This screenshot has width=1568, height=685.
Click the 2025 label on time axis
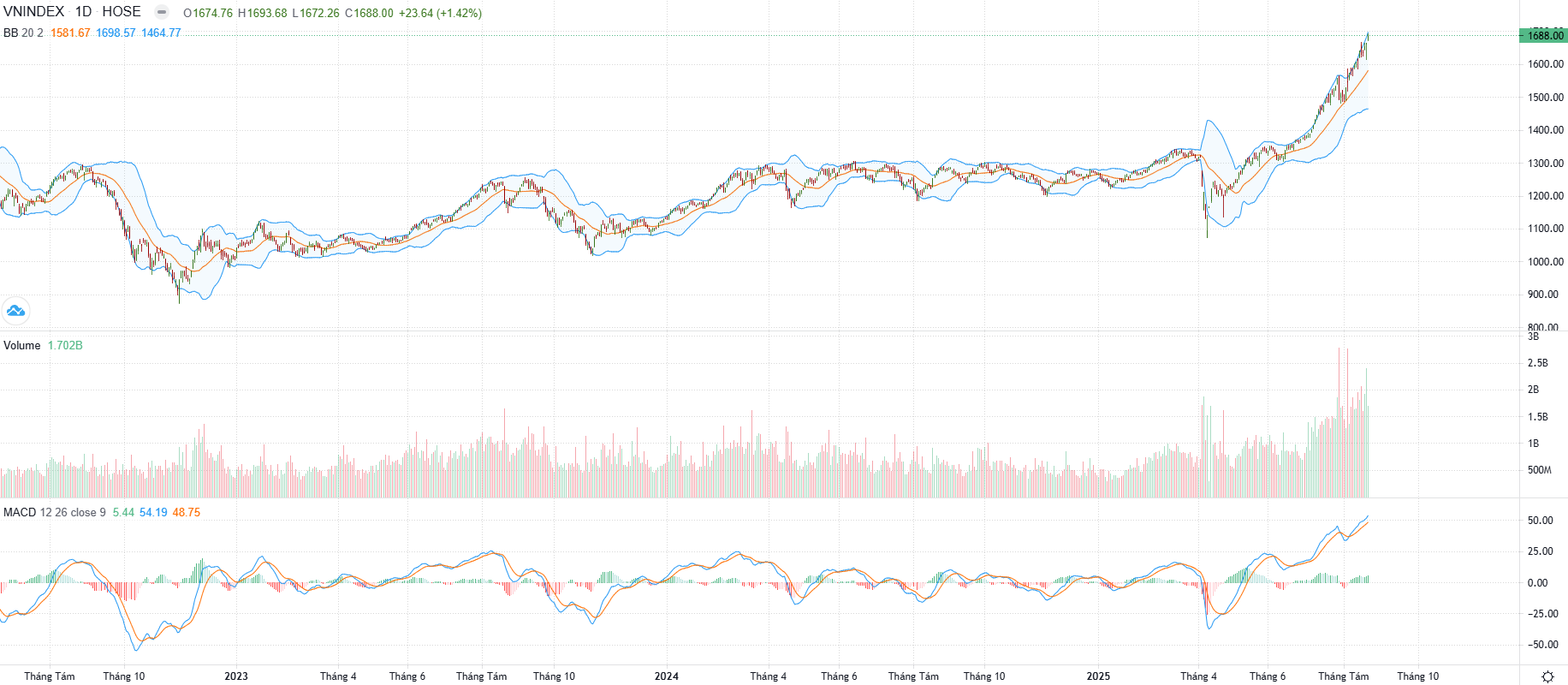[1098, 676]
